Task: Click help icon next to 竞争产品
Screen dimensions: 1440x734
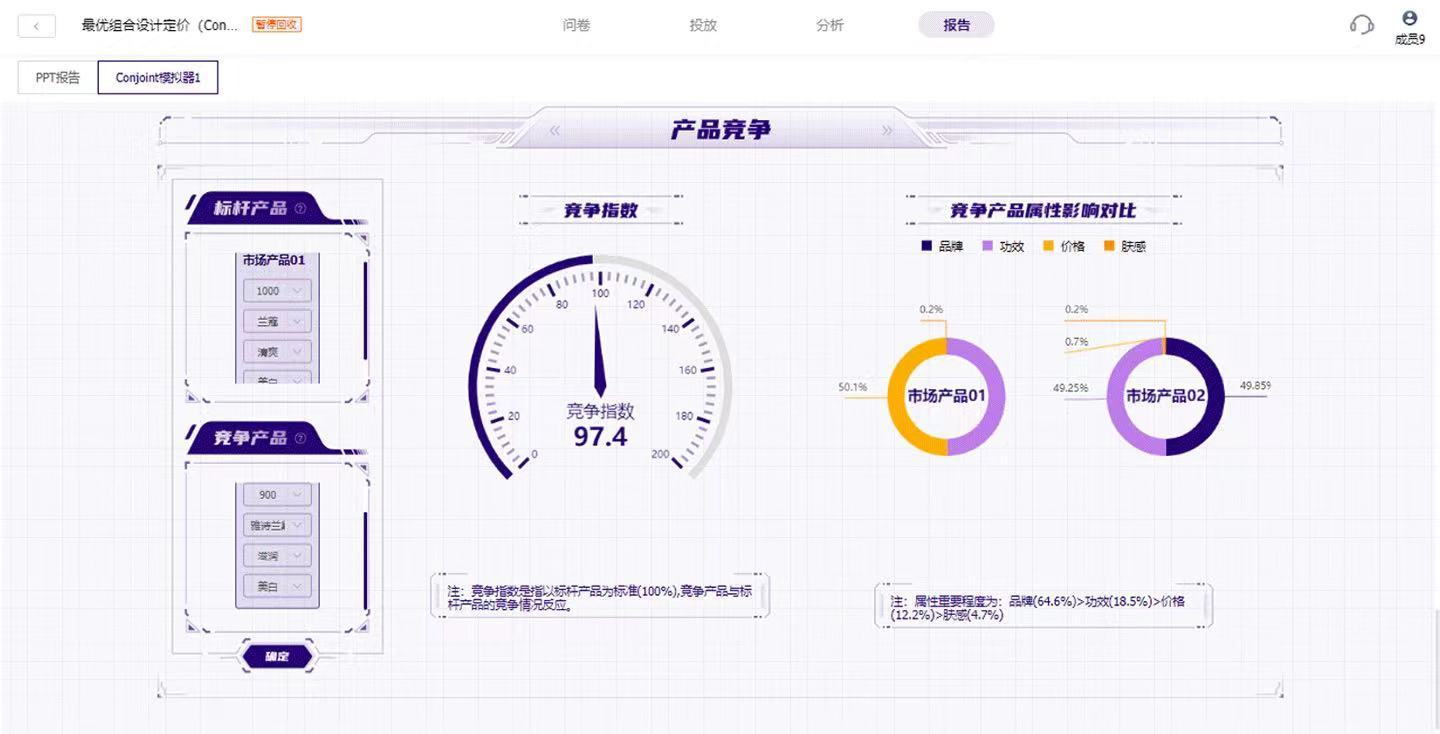Action: pos(300,438)
